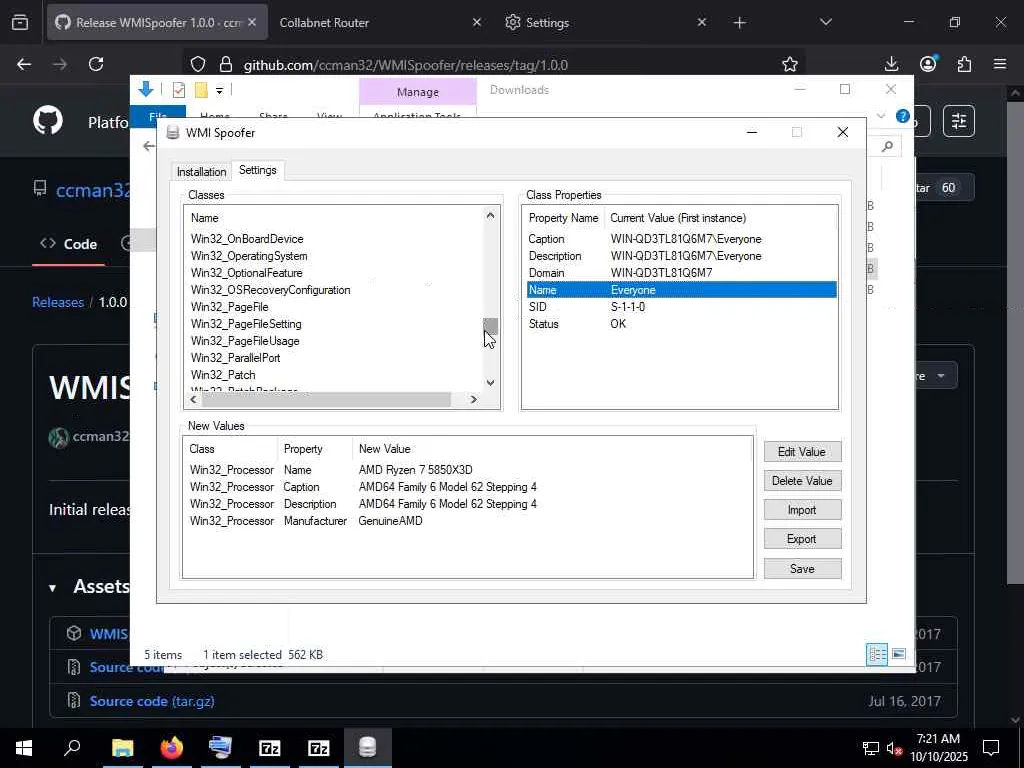Open the Windows Start menu
Screen dimensions: 1024x768
click(x=24, y=748)
